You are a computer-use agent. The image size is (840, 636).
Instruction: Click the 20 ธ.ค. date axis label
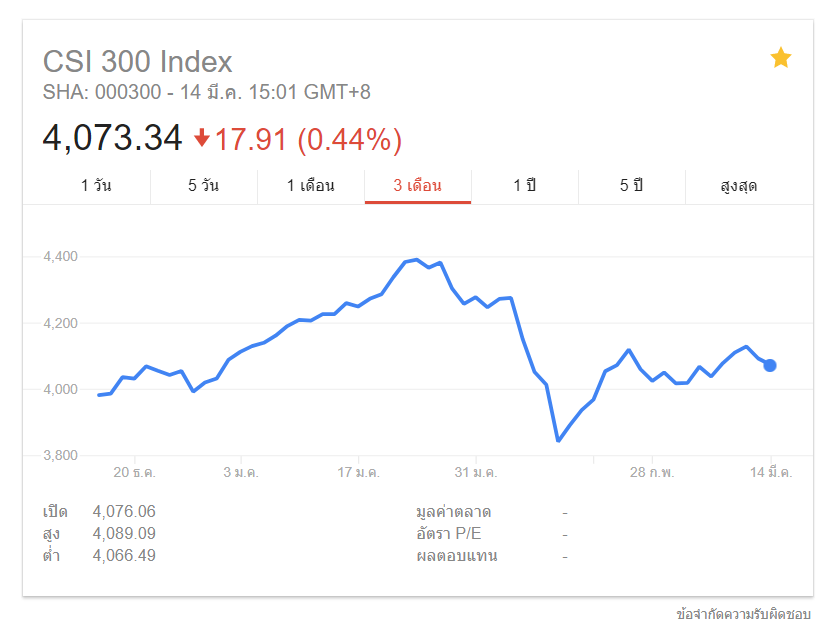pos(133,473)
